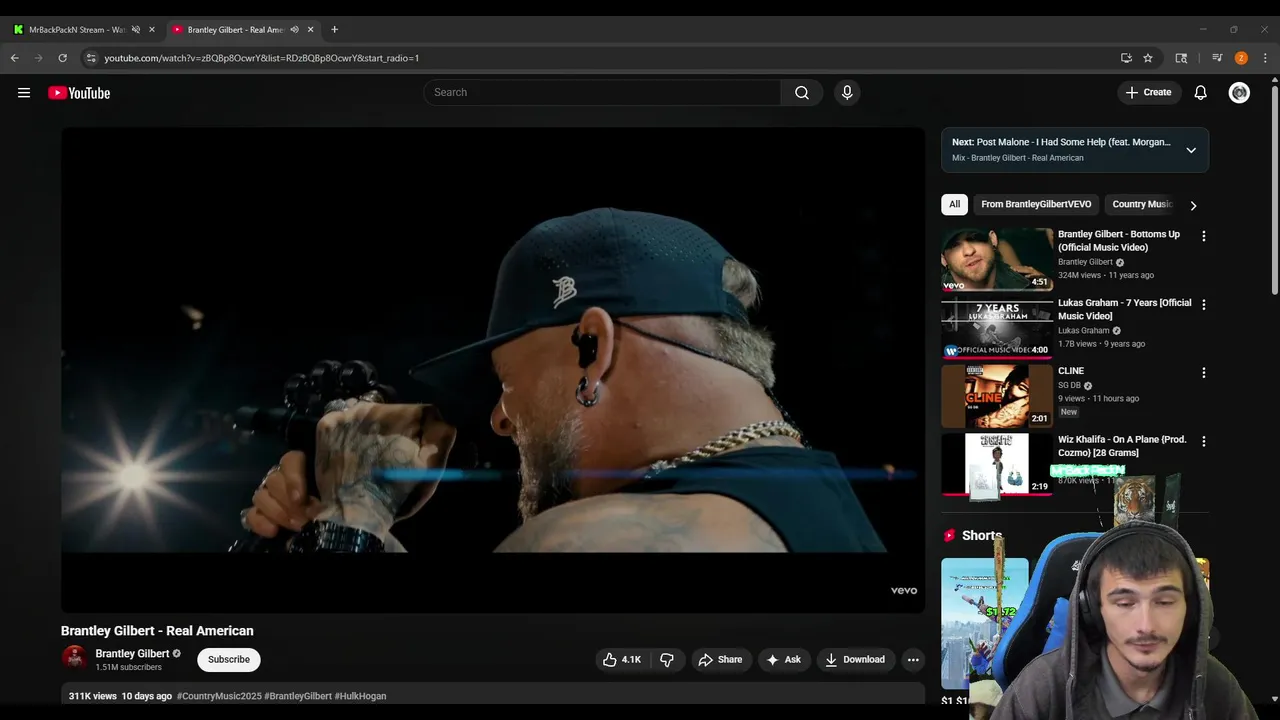Click the Ask button
This screenshot has width=1280, height=720.
click(783, 659)
